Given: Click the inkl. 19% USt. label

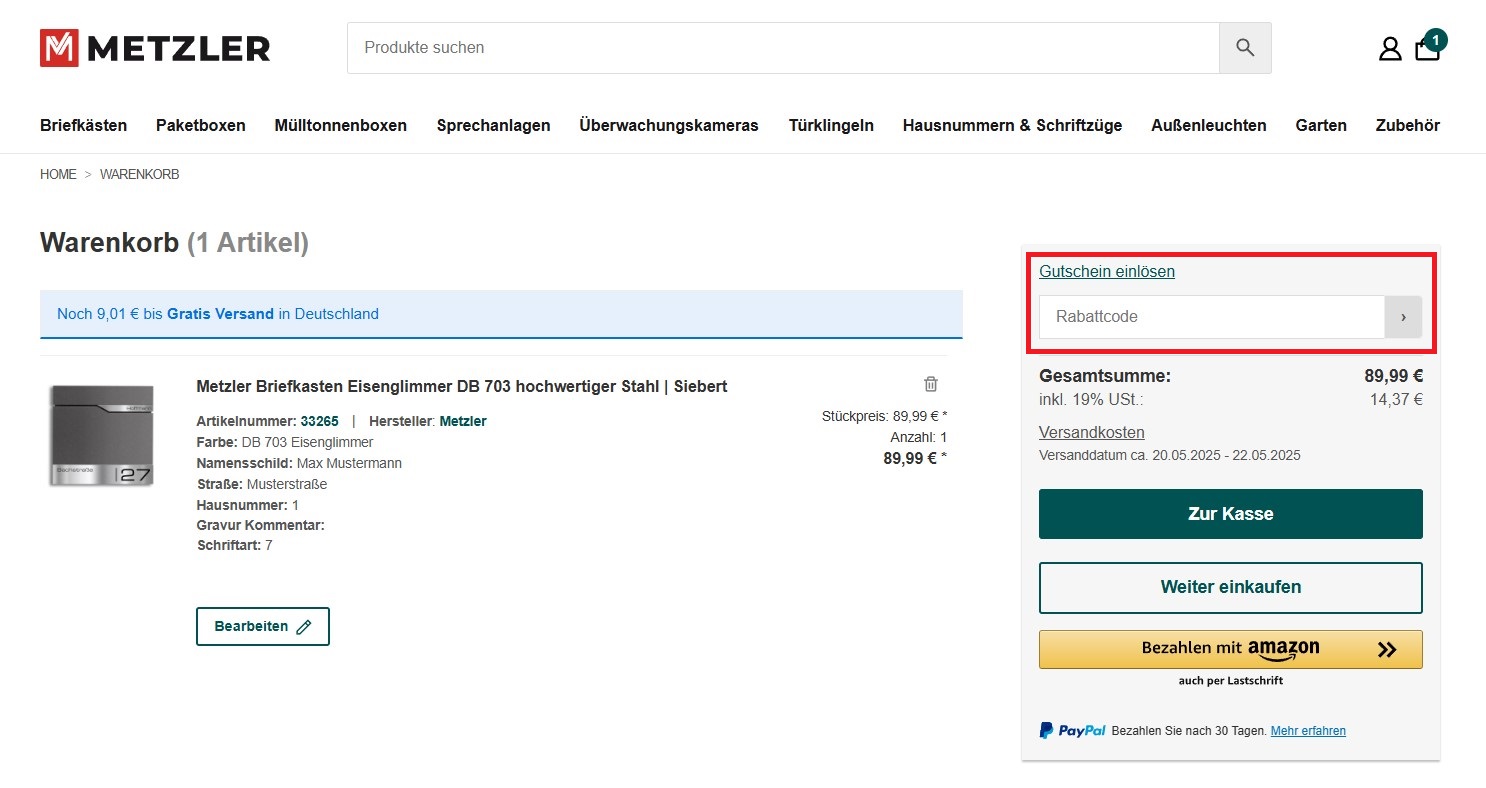Looking at the screenshot, I should click(1091, 399).
